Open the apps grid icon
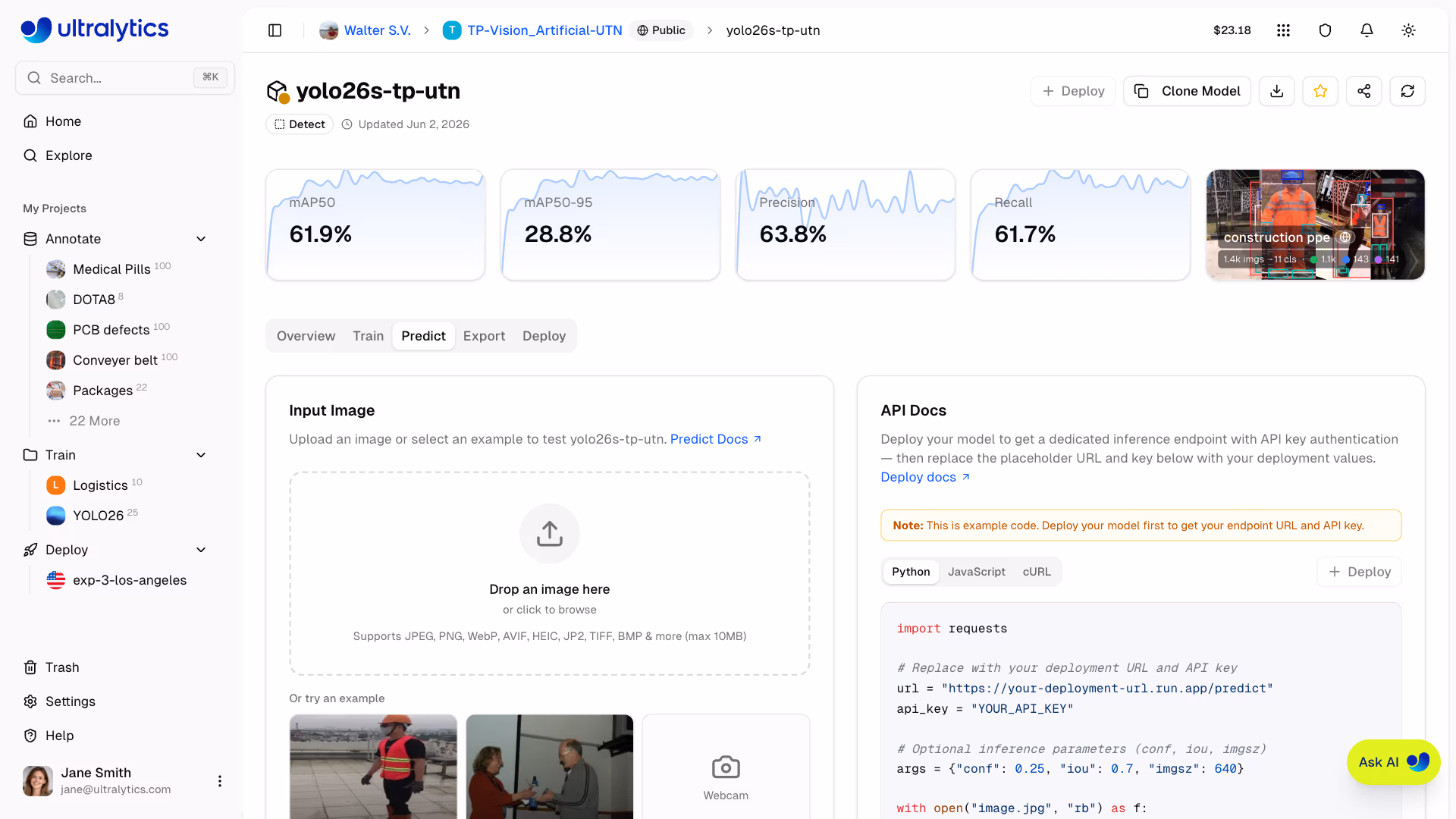Screen dimensions: 1456x819 (x=1283, y=30)
